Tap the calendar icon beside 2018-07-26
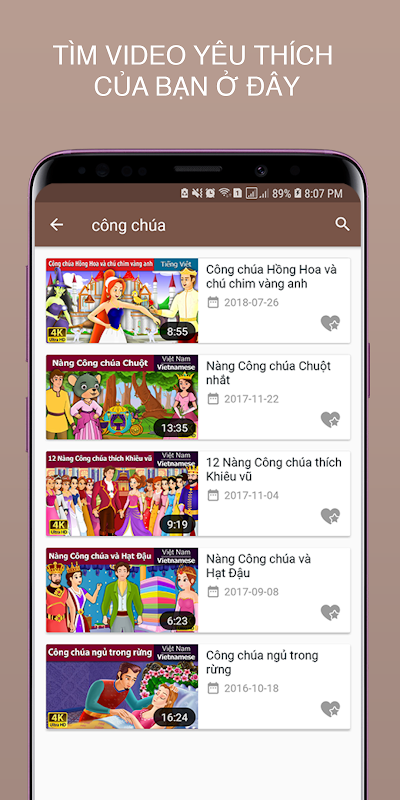Image resolution: width=400 pixels, height=800 pixels. coord(213,303)
